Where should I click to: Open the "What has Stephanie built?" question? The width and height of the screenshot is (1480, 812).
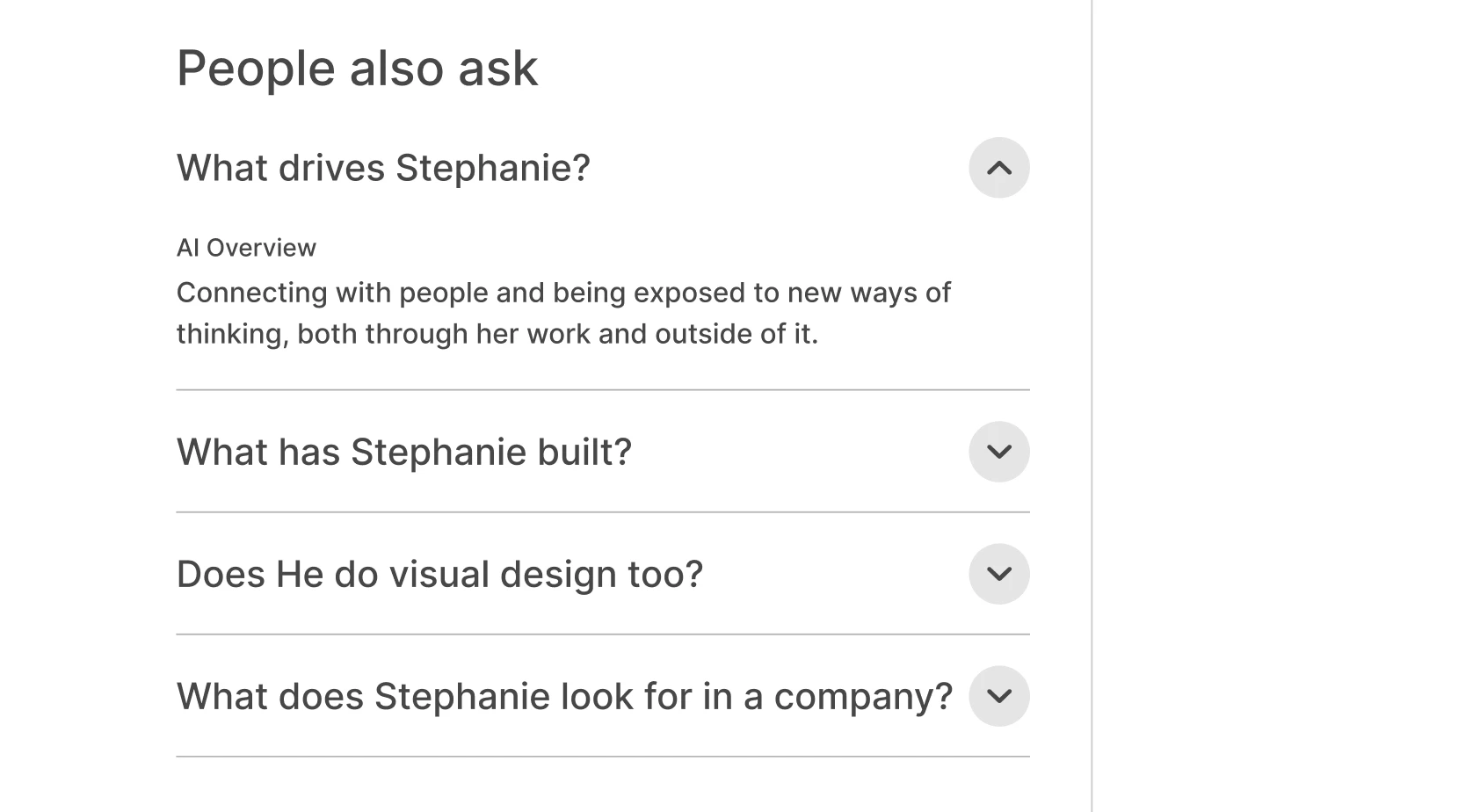pos(403,453)
